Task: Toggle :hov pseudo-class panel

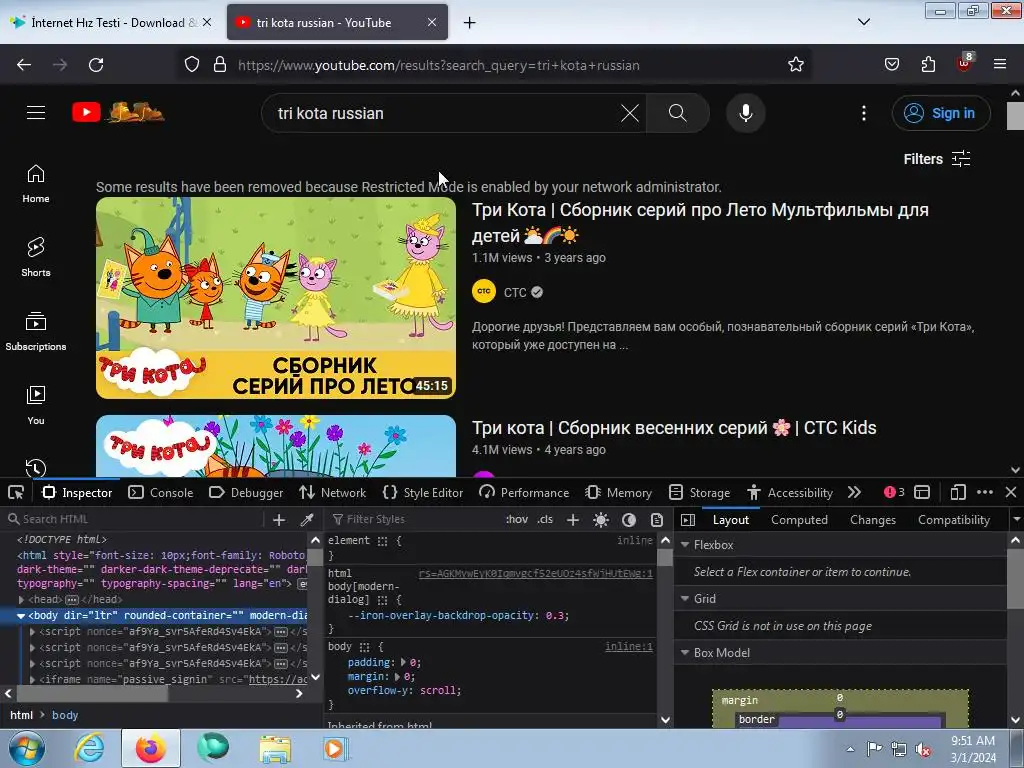Action: [517, 520]
